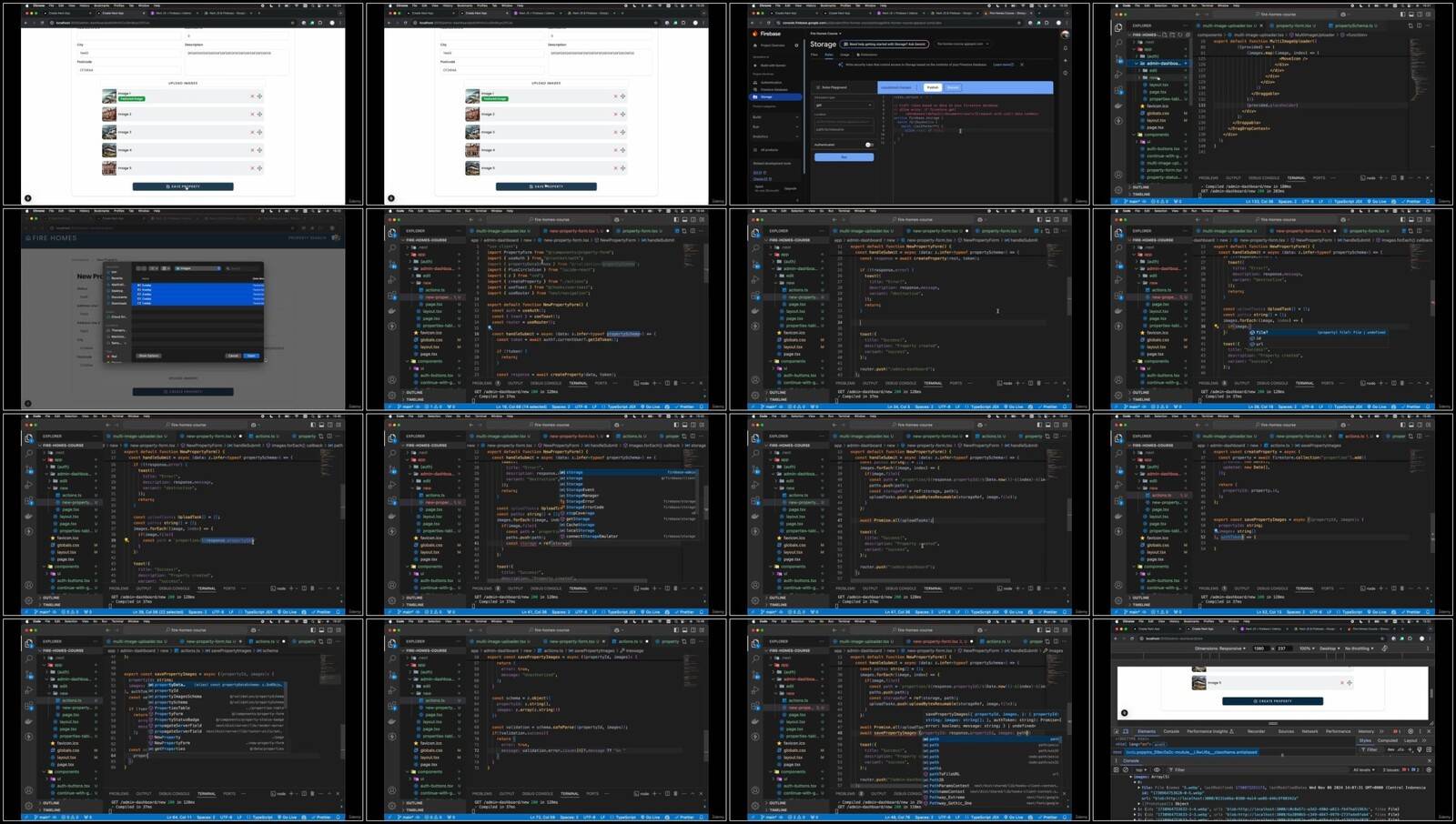Open the Images folder dropdown in file picker
The width and height of the screenshot is (1456, 824).
197,268
